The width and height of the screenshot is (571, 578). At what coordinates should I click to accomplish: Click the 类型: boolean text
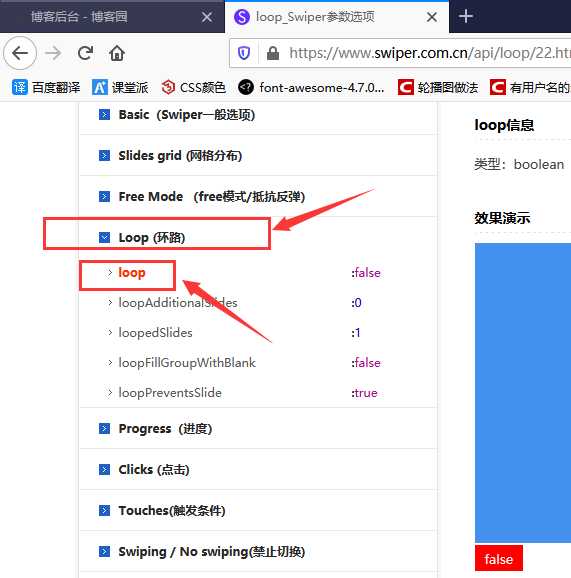click(x=519, y=164)
